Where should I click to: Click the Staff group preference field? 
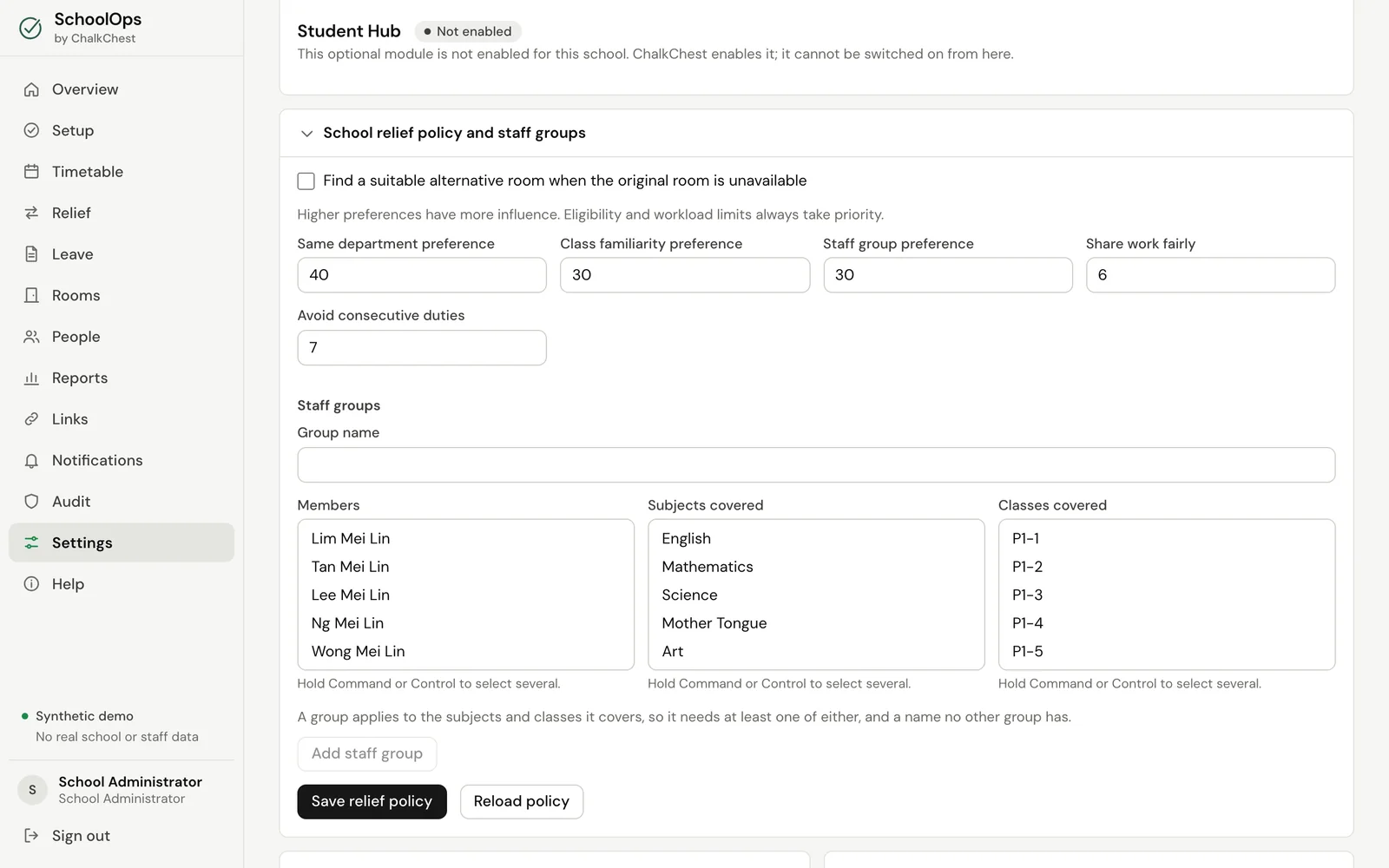coord(948,275)
